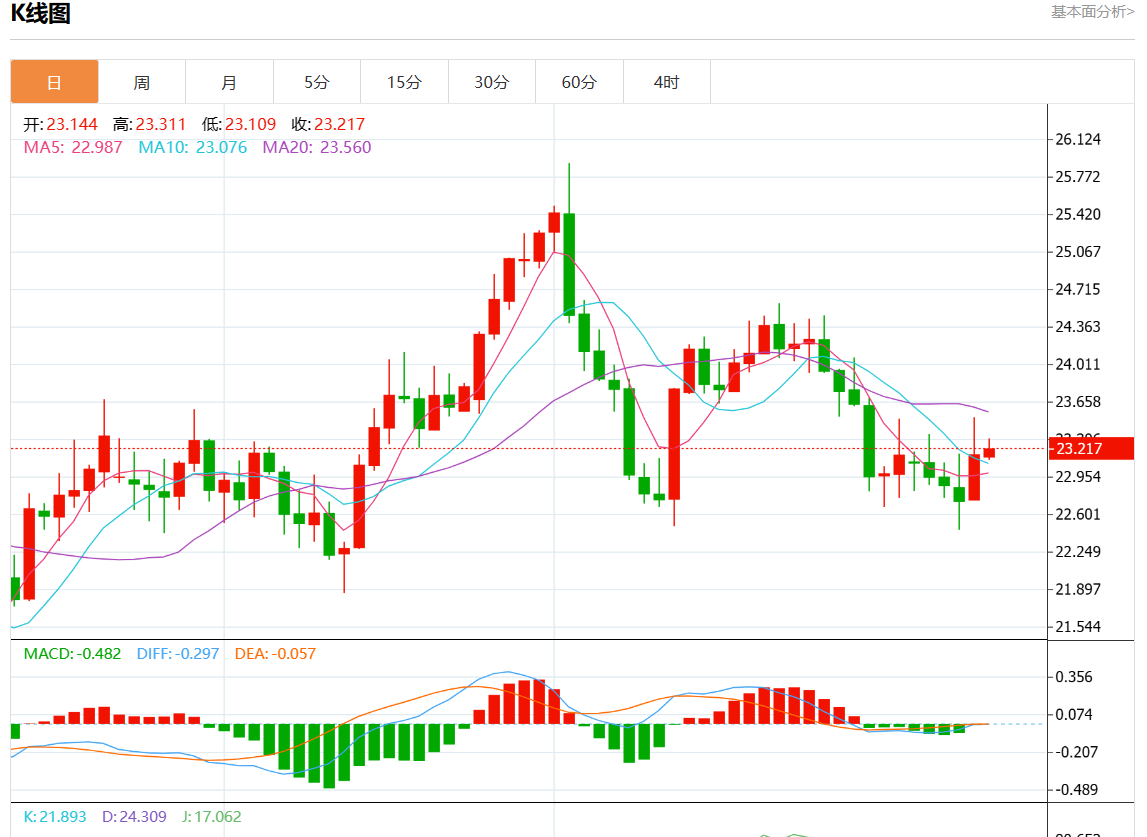Click the K线图 chart title
The image size is (1147, 837).
coord(41,13)
